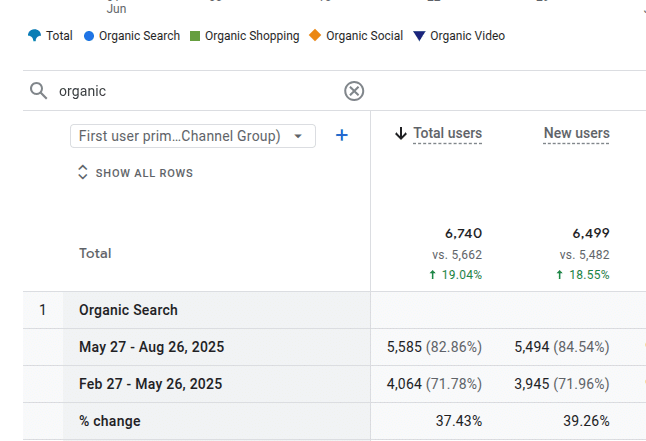
Task: Click the 18.55% increase indicator
Action: (583, 275)
